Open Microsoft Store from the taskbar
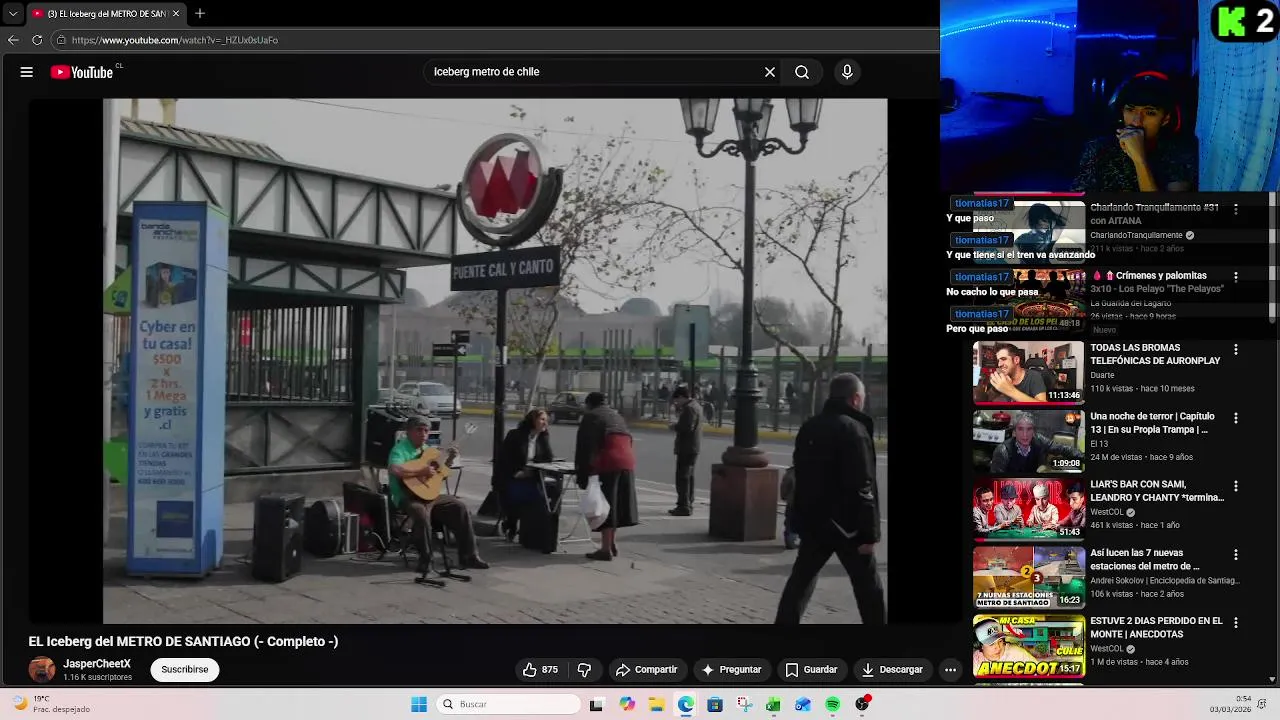The height and width of the screenshot is (720, 1280). [715, 705]
